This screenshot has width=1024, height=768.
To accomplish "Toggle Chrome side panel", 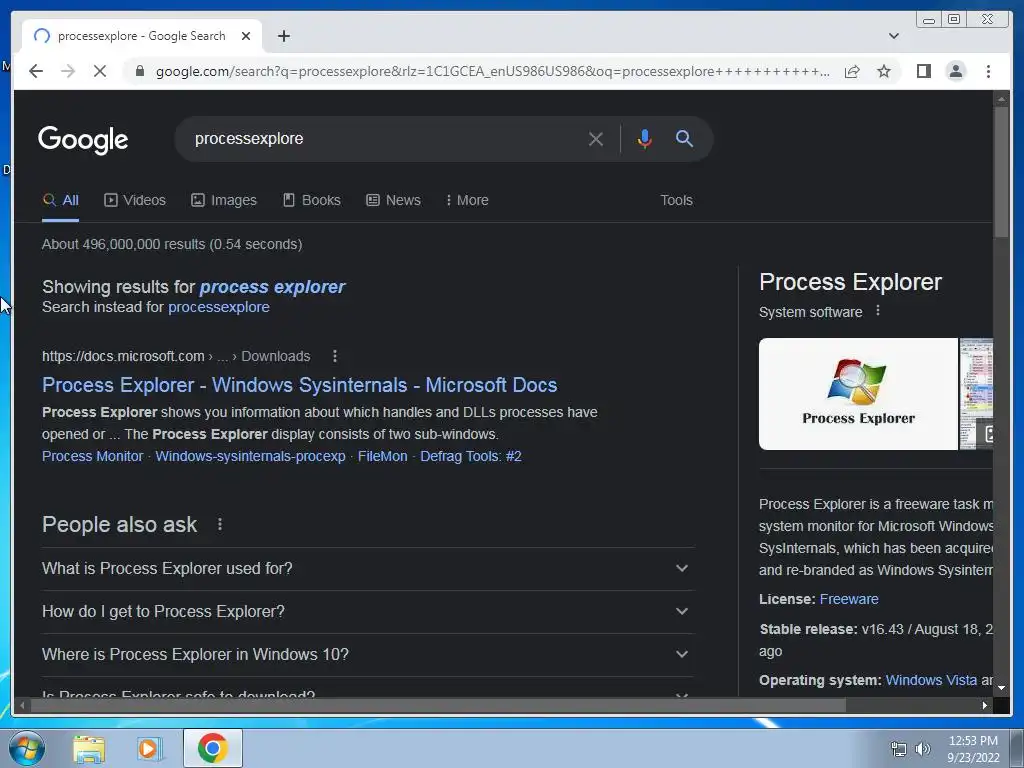I will (923, 71).
